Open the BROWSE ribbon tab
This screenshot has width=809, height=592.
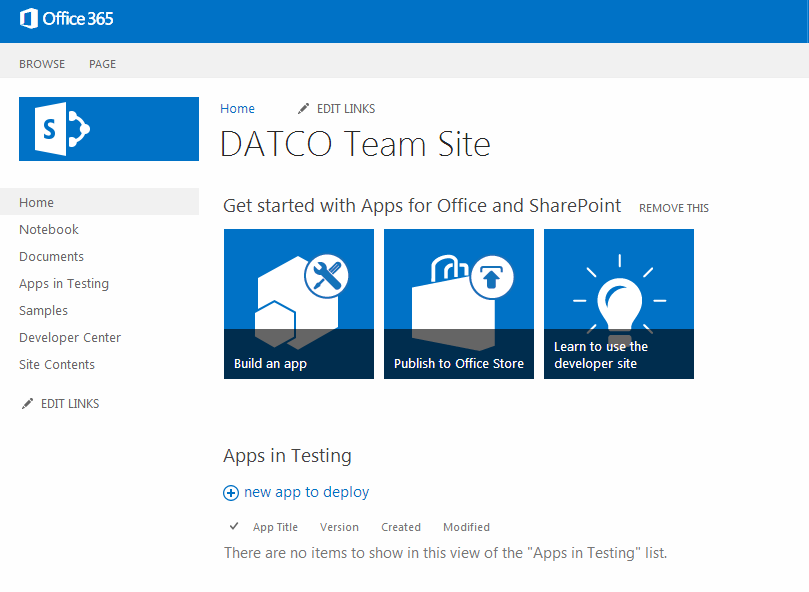[x=42, y=64]
